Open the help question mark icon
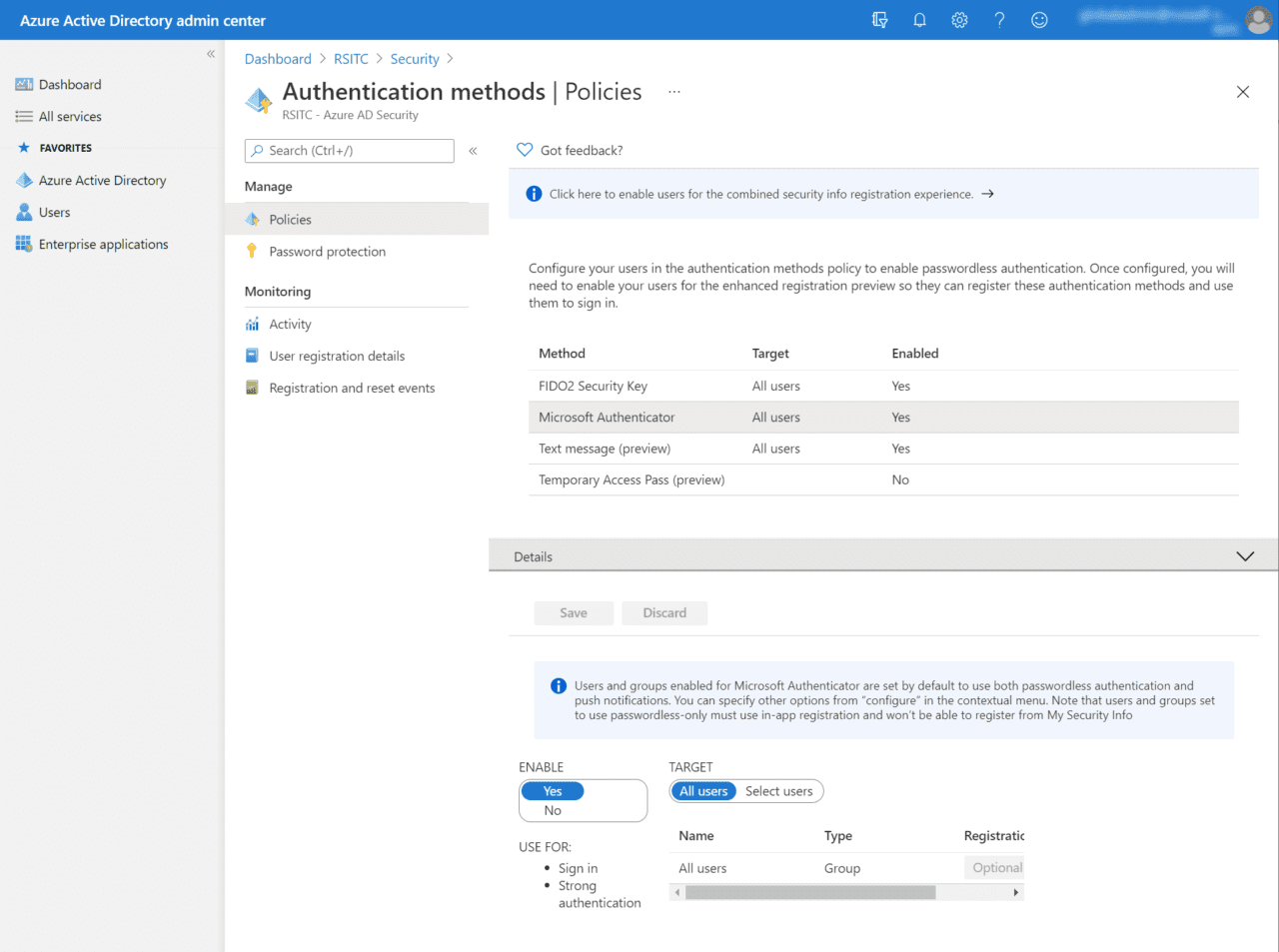The image size is (1279, 952). pyautogui.click(x=999, y=20)
